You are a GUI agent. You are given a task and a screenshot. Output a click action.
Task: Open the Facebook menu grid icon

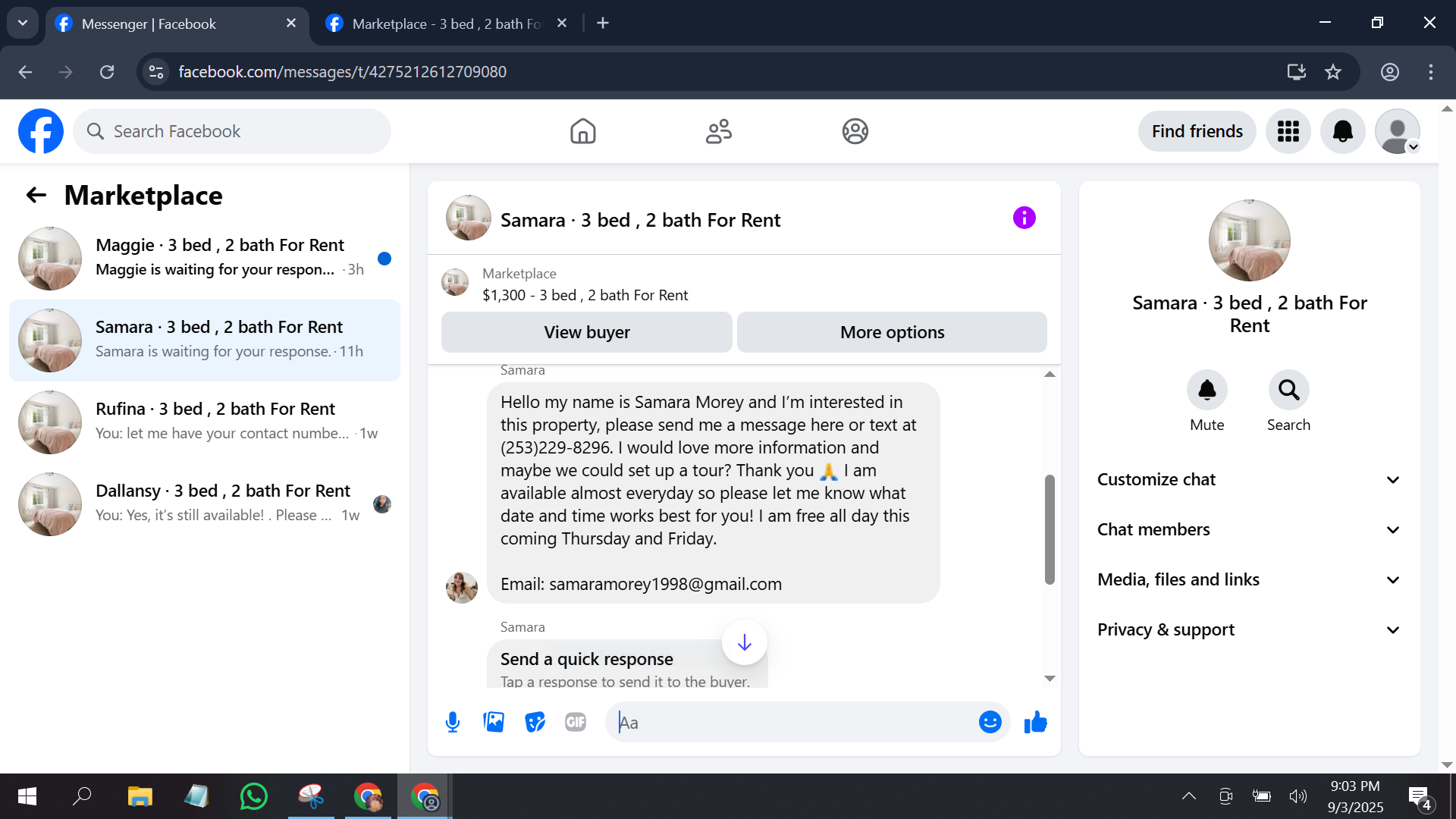(x=1288, y=131)
